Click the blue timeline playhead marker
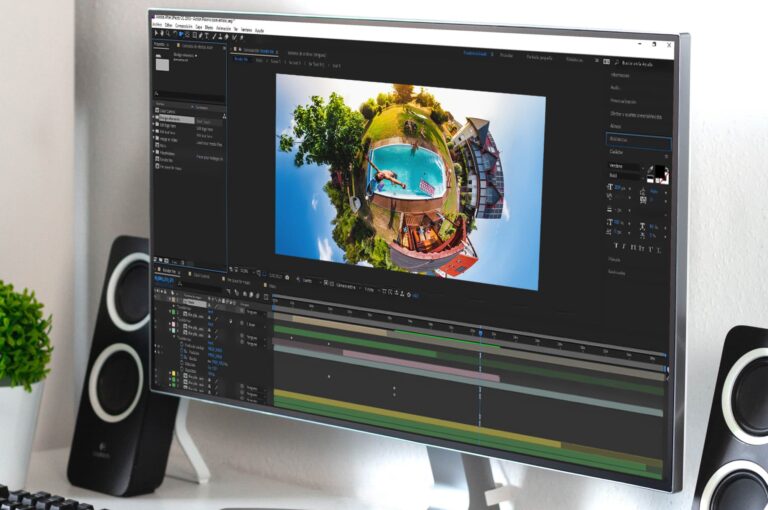This screenshot has height=510, width=768. point(480,333)
